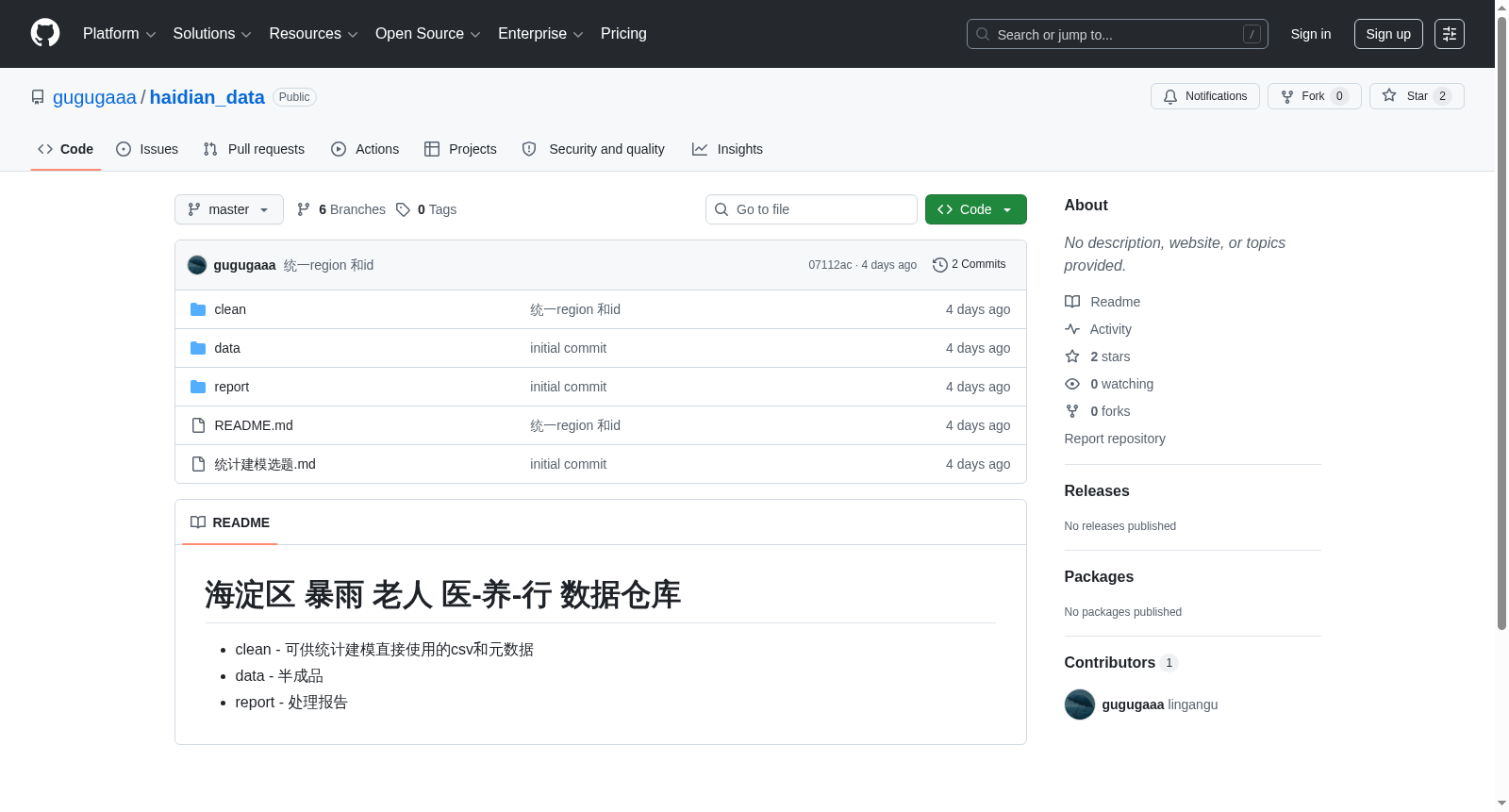
Task: Click the clean folder icon
Action: click(x=198, y=309)
